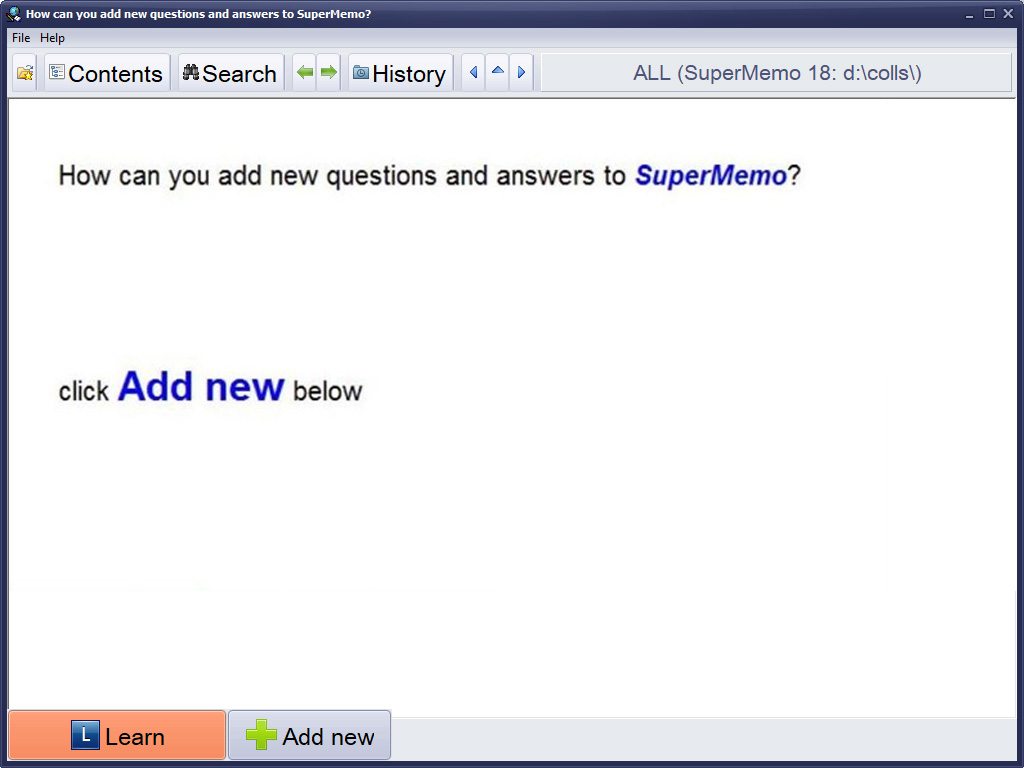Open the Contents window

point(106,73)
